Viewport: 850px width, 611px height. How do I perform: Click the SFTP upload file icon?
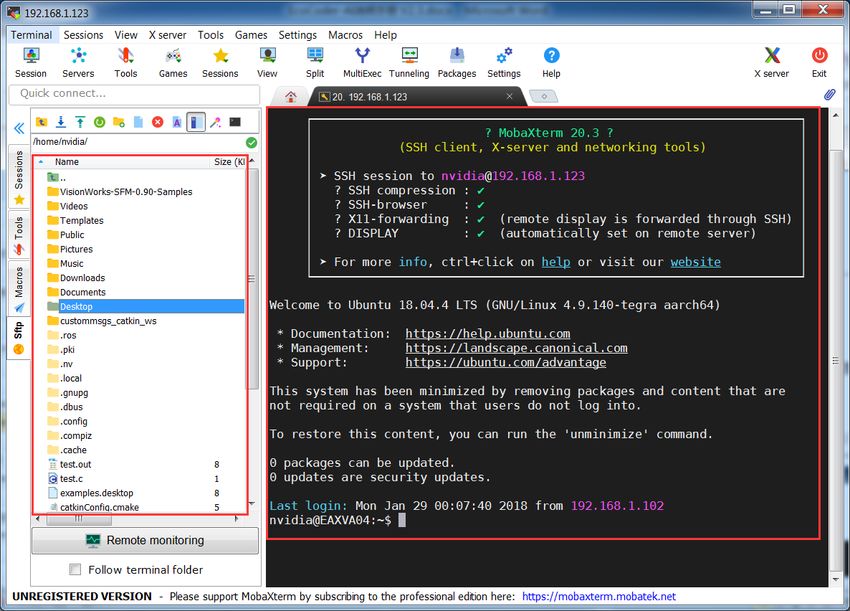point(80,122)
